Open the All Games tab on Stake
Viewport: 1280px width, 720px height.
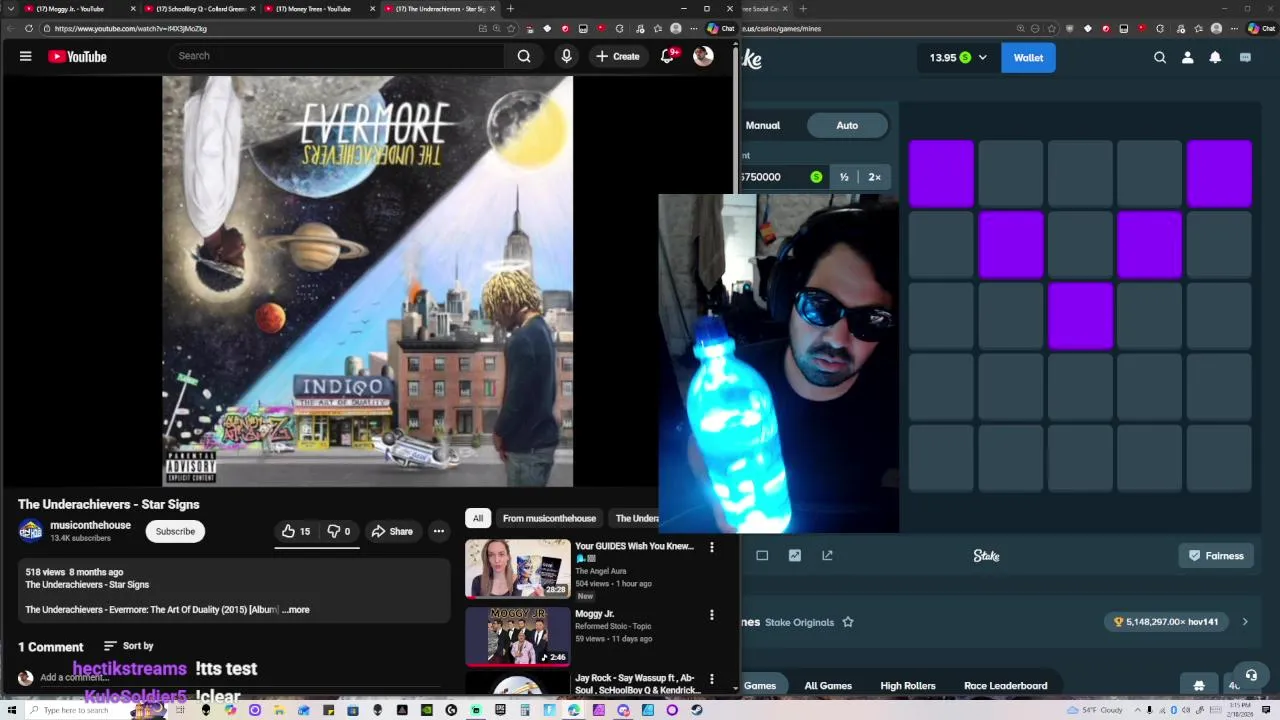tap(828, 686)
